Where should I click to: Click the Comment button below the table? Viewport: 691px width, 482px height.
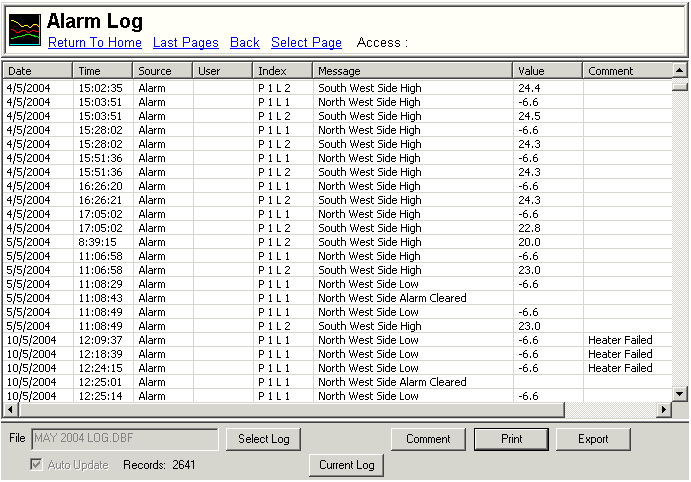(x=428, y=439)
